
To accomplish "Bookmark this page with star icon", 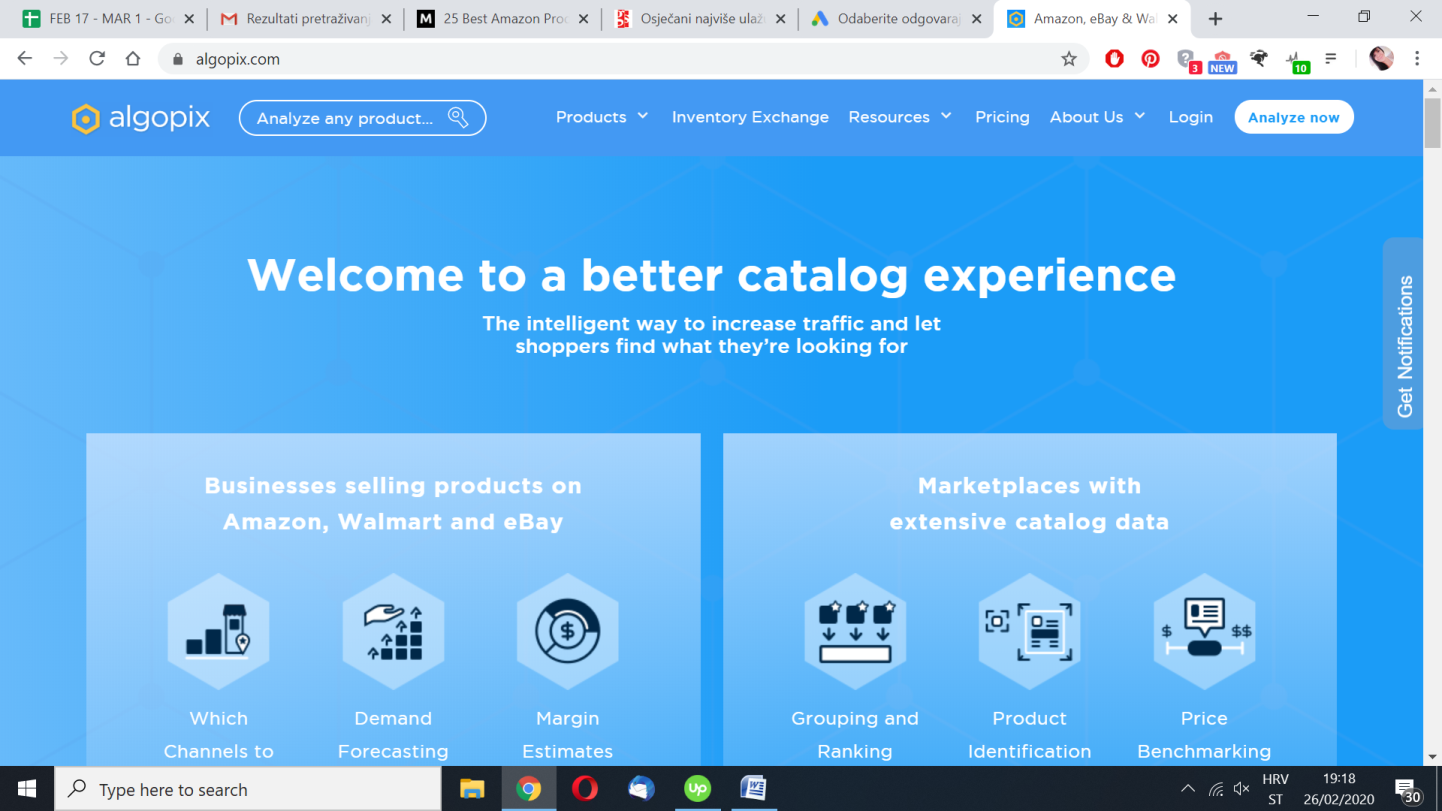I will click(1069, 59).
